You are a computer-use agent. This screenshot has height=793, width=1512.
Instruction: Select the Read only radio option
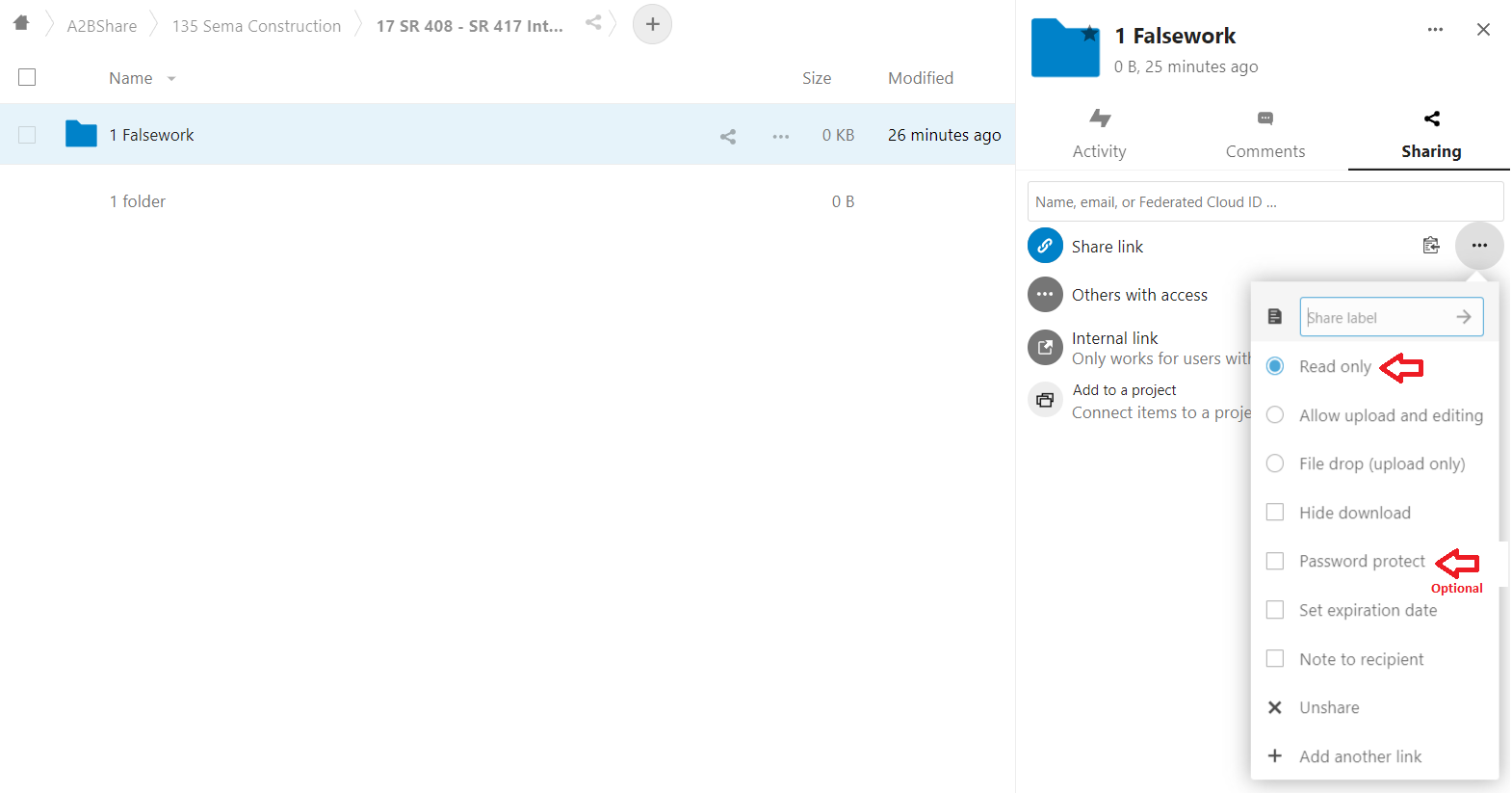(x=1275, y=366)
